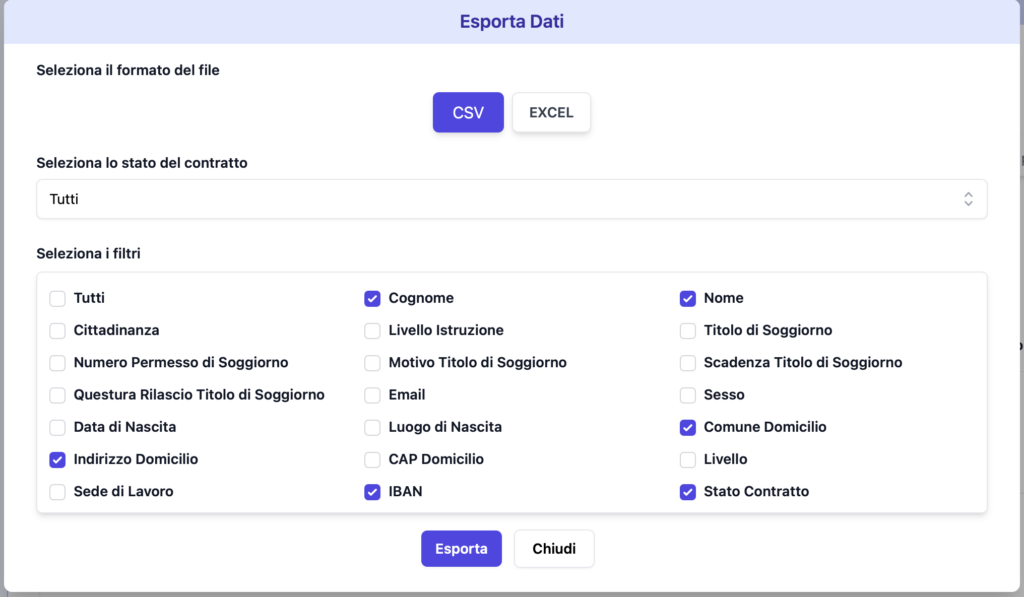Check the Sesso checkbox
The width and height of the screenshot is (1024, 597).
pos(688,395)
